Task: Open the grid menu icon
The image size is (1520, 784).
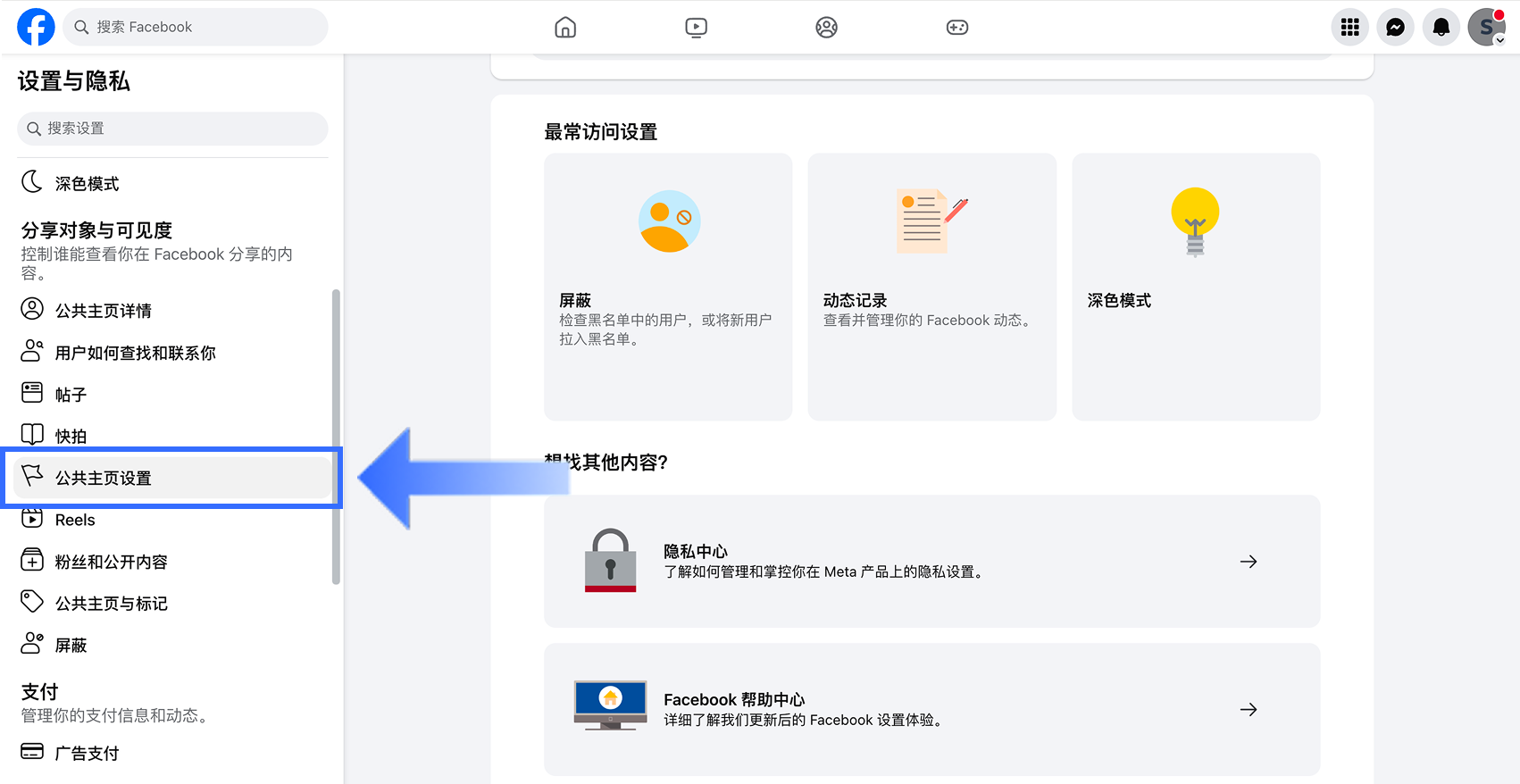Action: [x=1350, y=28]
